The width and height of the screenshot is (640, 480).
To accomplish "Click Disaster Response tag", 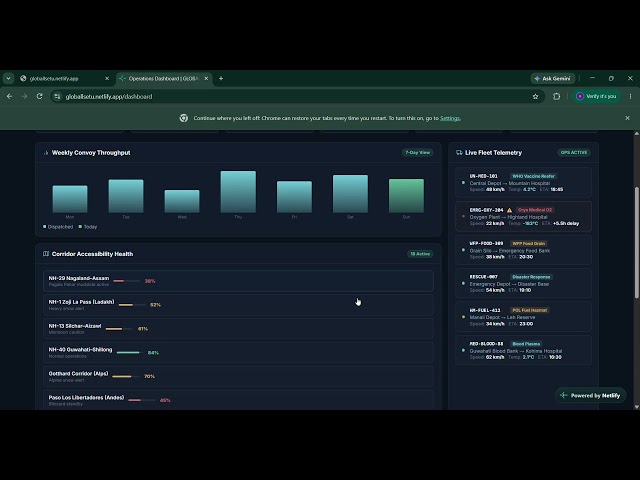I will pos(531,277).
